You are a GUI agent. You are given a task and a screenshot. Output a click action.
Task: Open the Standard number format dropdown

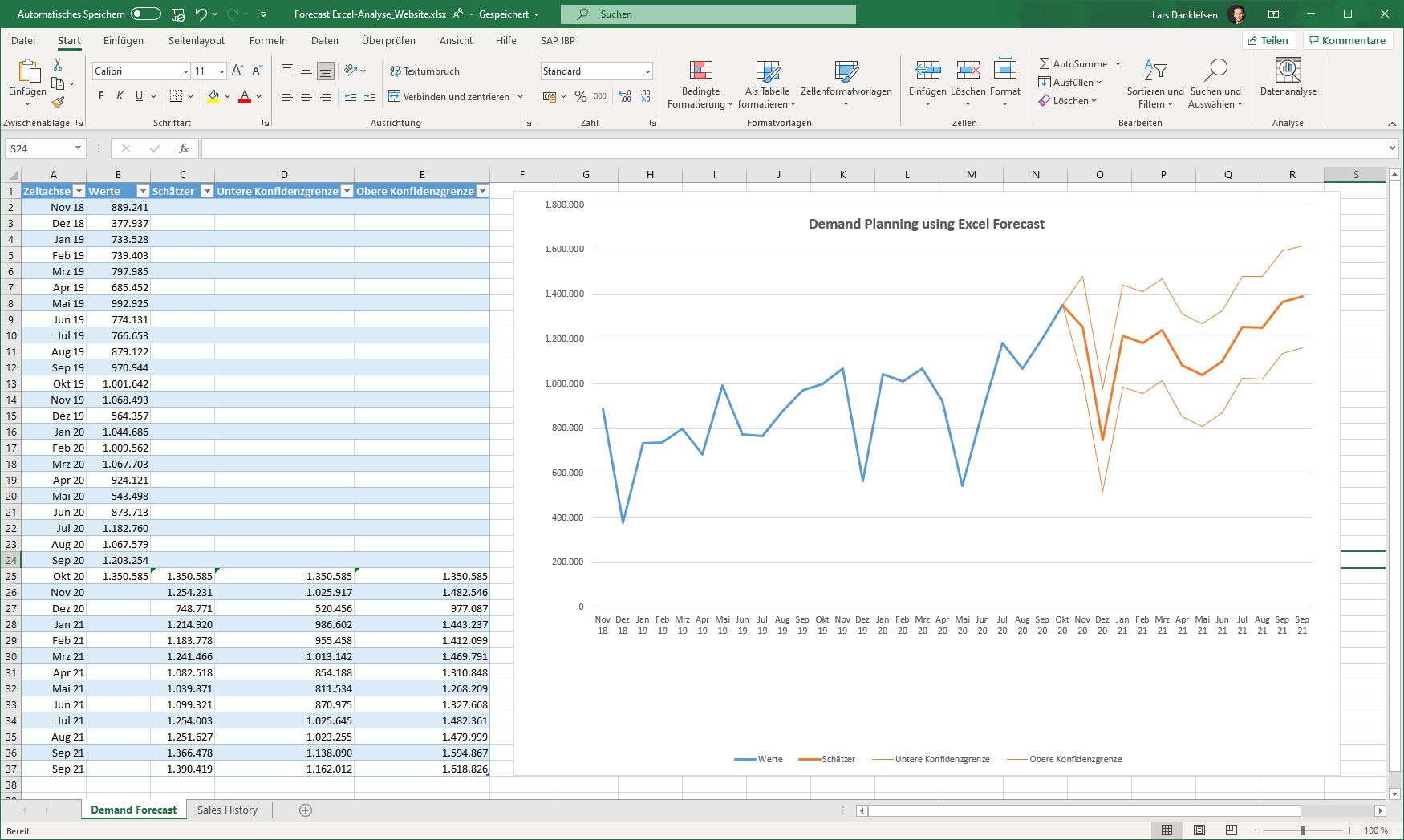(597, 71)
